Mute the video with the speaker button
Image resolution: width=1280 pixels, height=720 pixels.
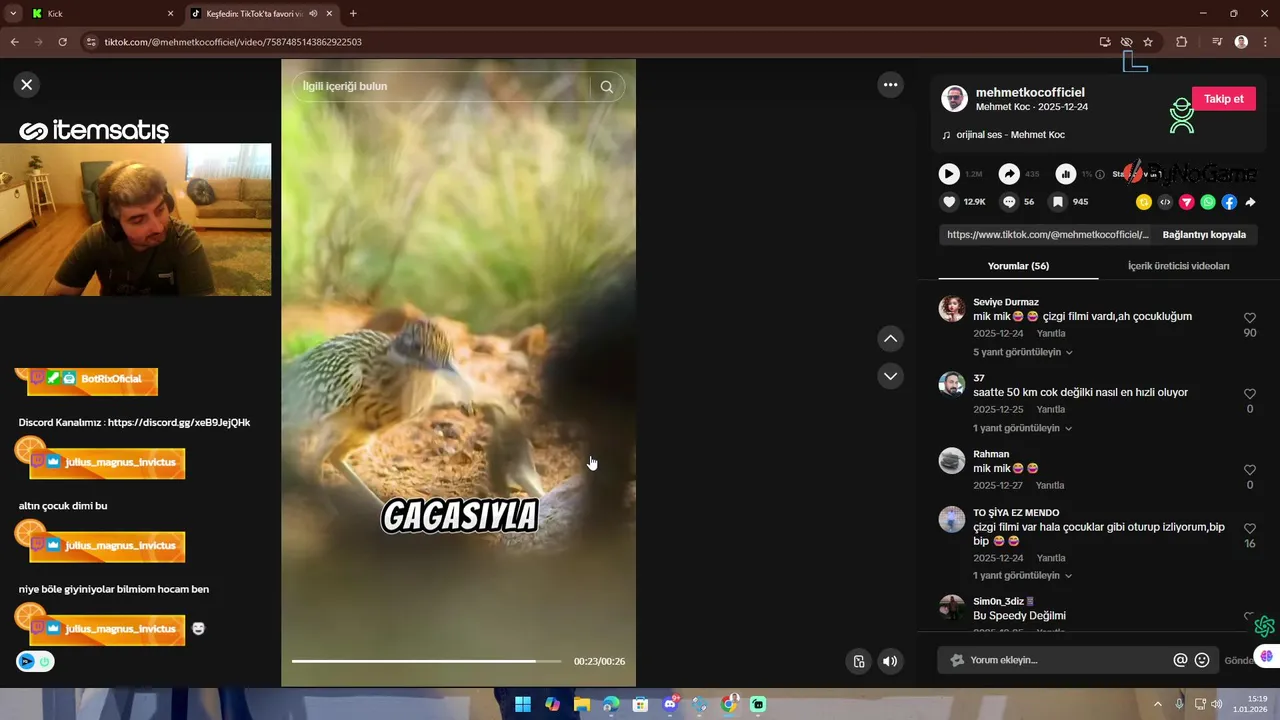pyautogui.click(x=889, y=661)
